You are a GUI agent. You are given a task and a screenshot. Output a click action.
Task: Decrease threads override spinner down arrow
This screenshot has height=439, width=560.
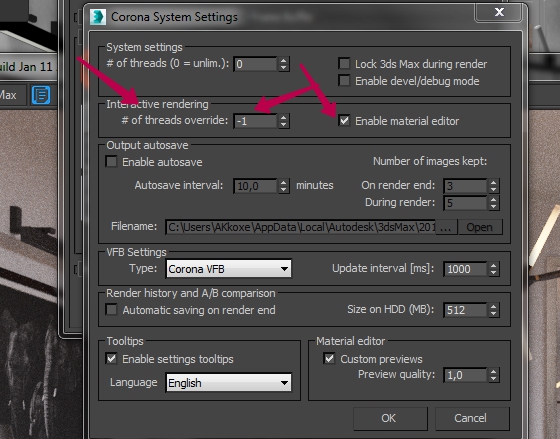pyautogui.click(x=284, y=124)
